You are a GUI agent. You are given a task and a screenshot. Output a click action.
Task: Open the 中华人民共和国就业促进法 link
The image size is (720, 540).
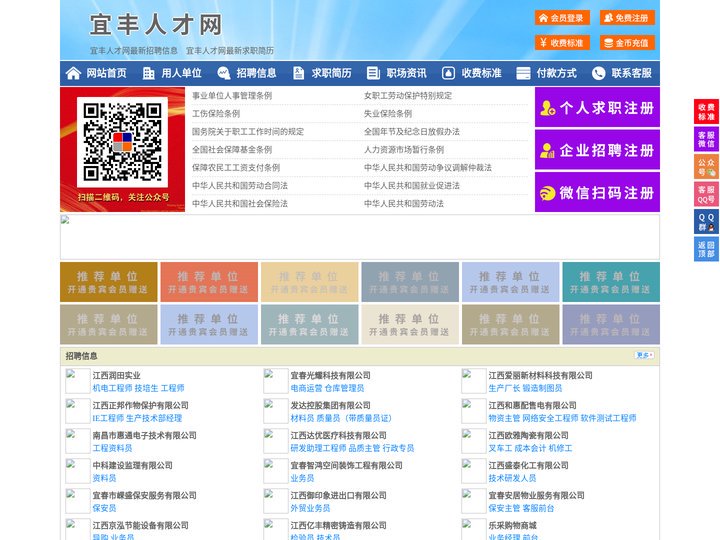pyautogui.click(x=412, y=186)
